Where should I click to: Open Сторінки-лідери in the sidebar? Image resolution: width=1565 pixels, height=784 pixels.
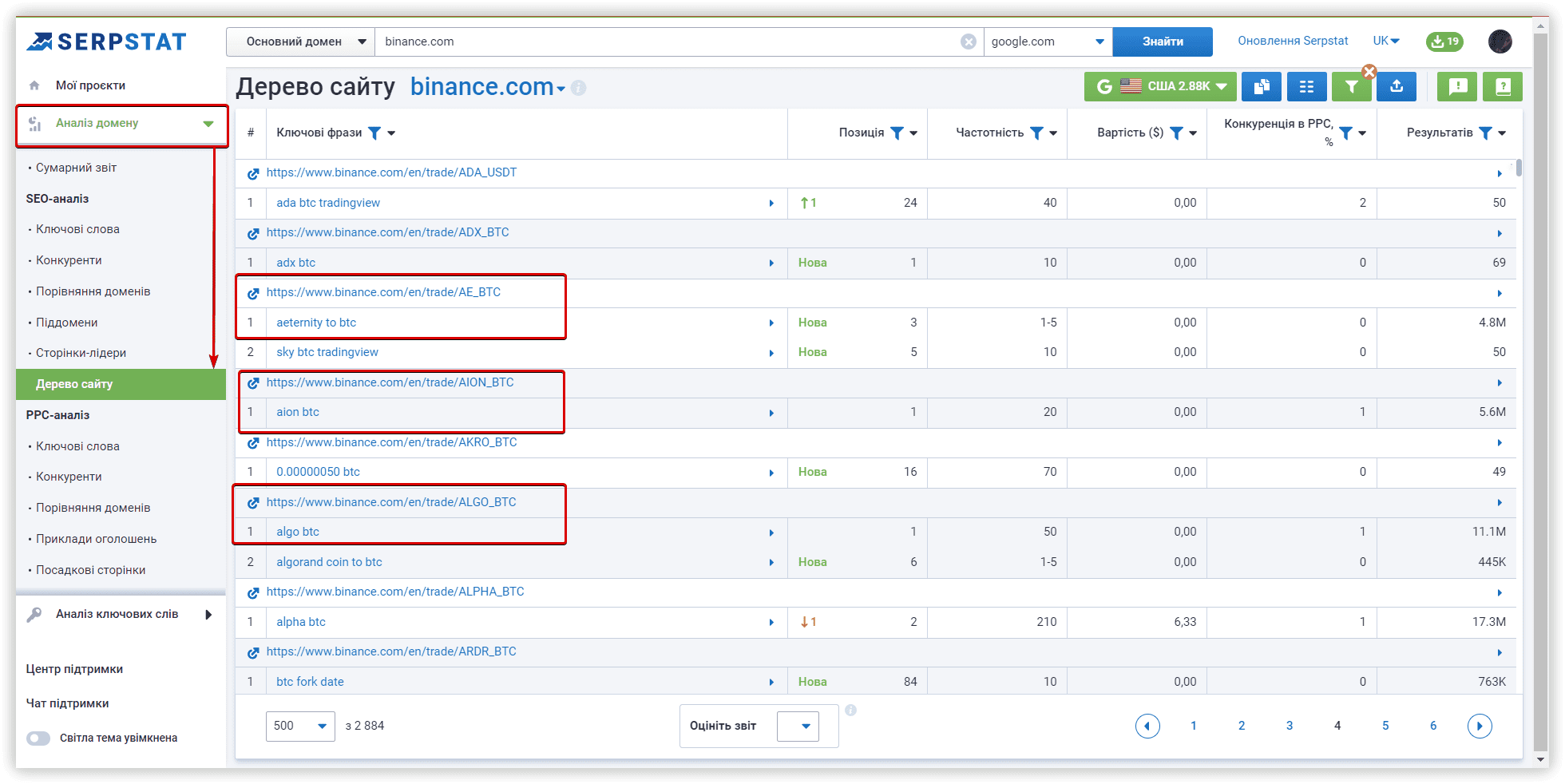point(81,353)
